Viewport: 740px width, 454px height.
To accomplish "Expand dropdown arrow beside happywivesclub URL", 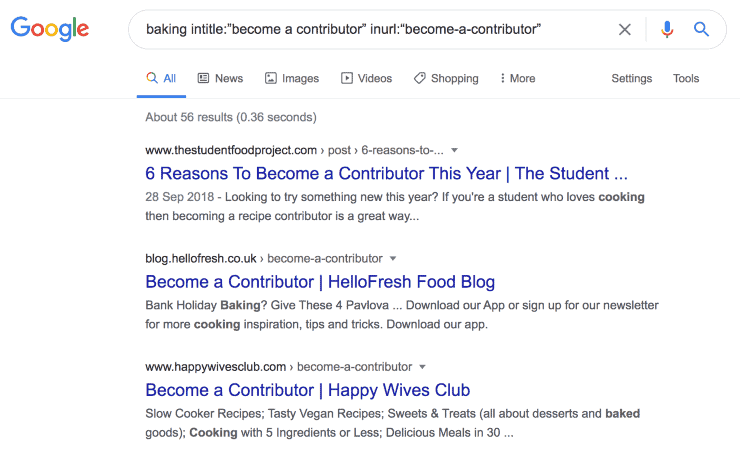I will [422, 367].
